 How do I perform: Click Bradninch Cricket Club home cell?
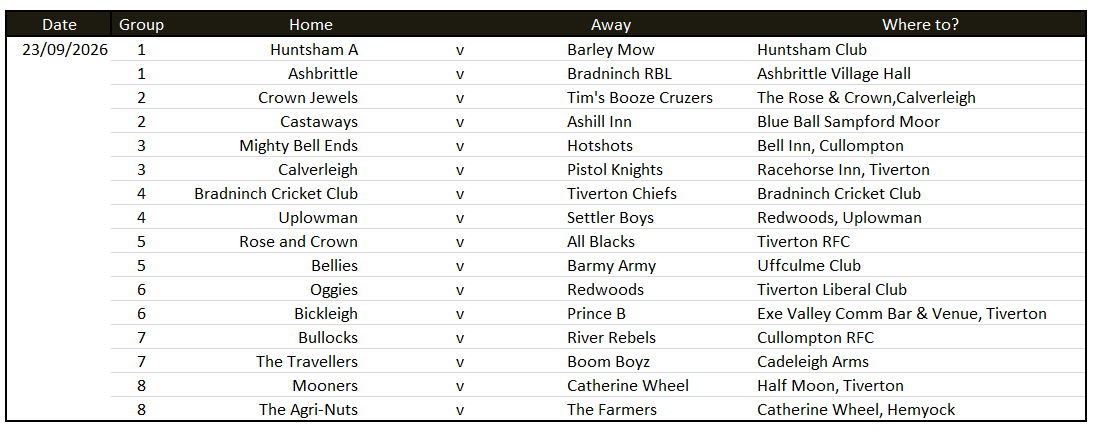[x=276, y=193]
